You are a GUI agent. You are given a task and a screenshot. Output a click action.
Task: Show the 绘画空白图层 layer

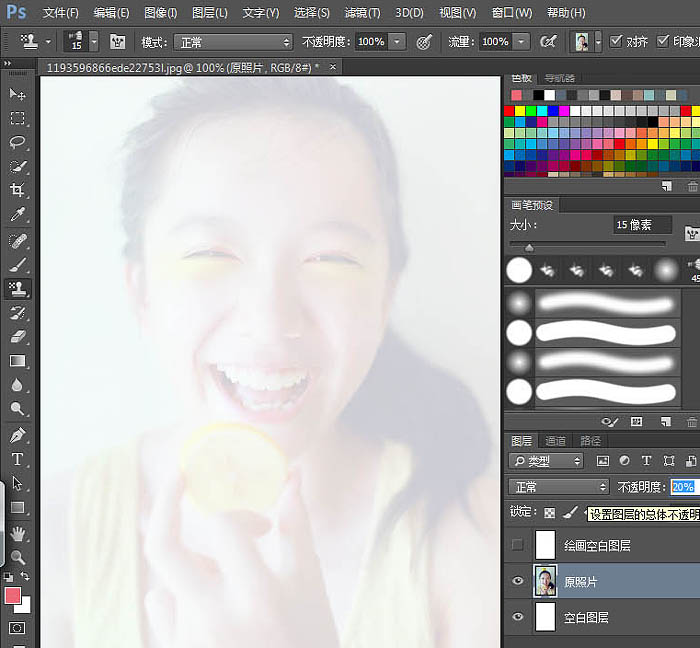pyautogui.click(x=517, y=545)
